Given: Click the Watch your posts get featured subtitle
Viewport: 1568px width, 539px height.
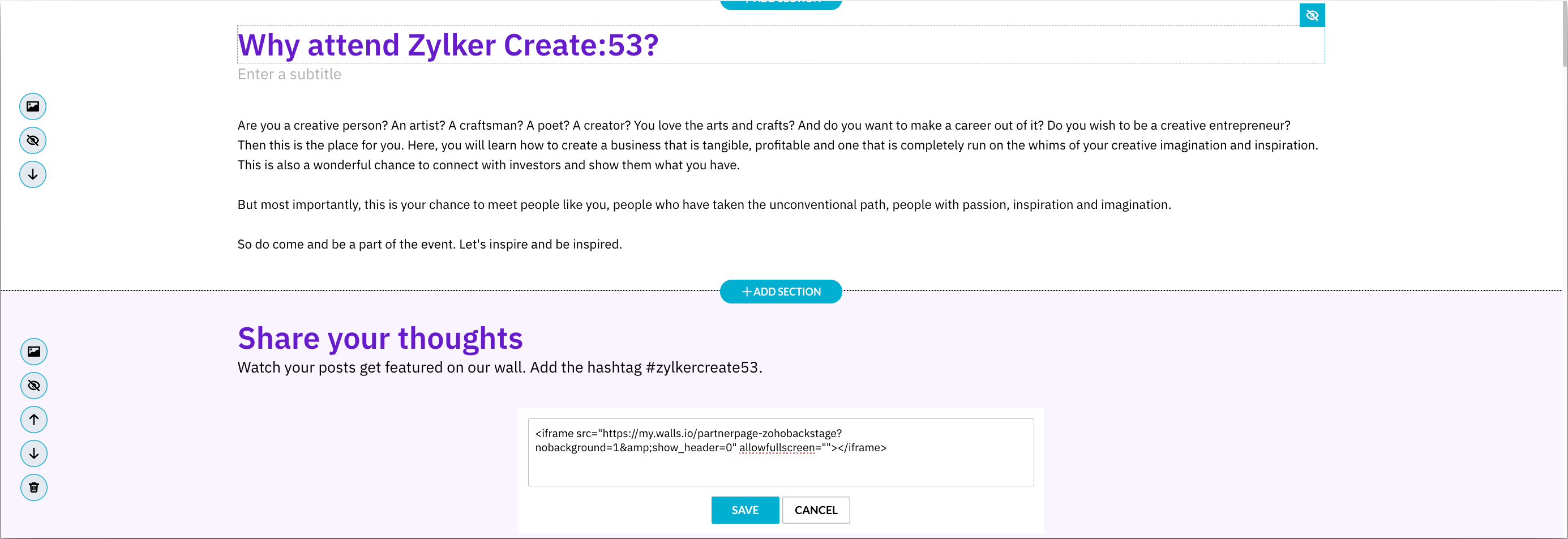Looking at the screenshot, I should 500,368.
